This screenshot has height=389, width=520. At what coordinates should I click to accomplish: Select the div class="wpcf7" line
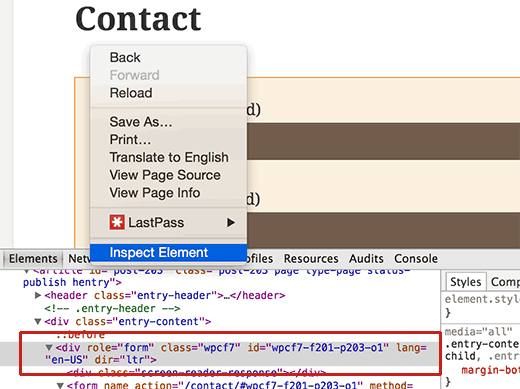pyautogui.click(x=236, y=354)
